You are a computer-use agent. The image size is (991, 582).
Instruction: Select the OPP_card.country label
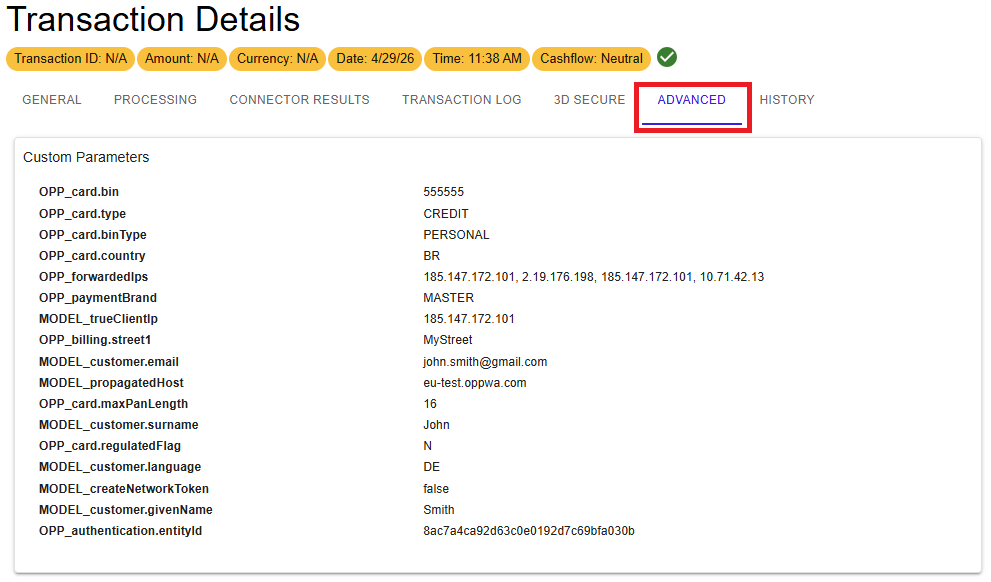(92, 255)
